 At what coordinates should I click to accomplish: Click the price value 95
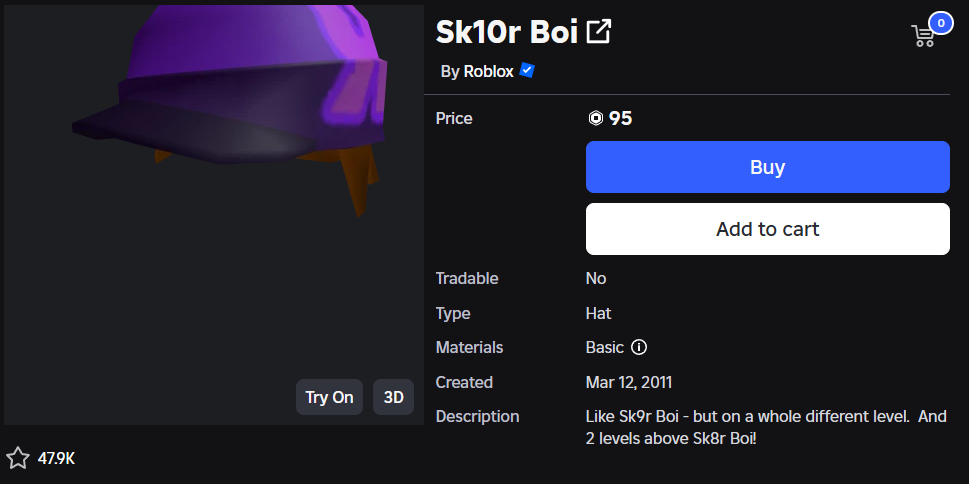621,119
